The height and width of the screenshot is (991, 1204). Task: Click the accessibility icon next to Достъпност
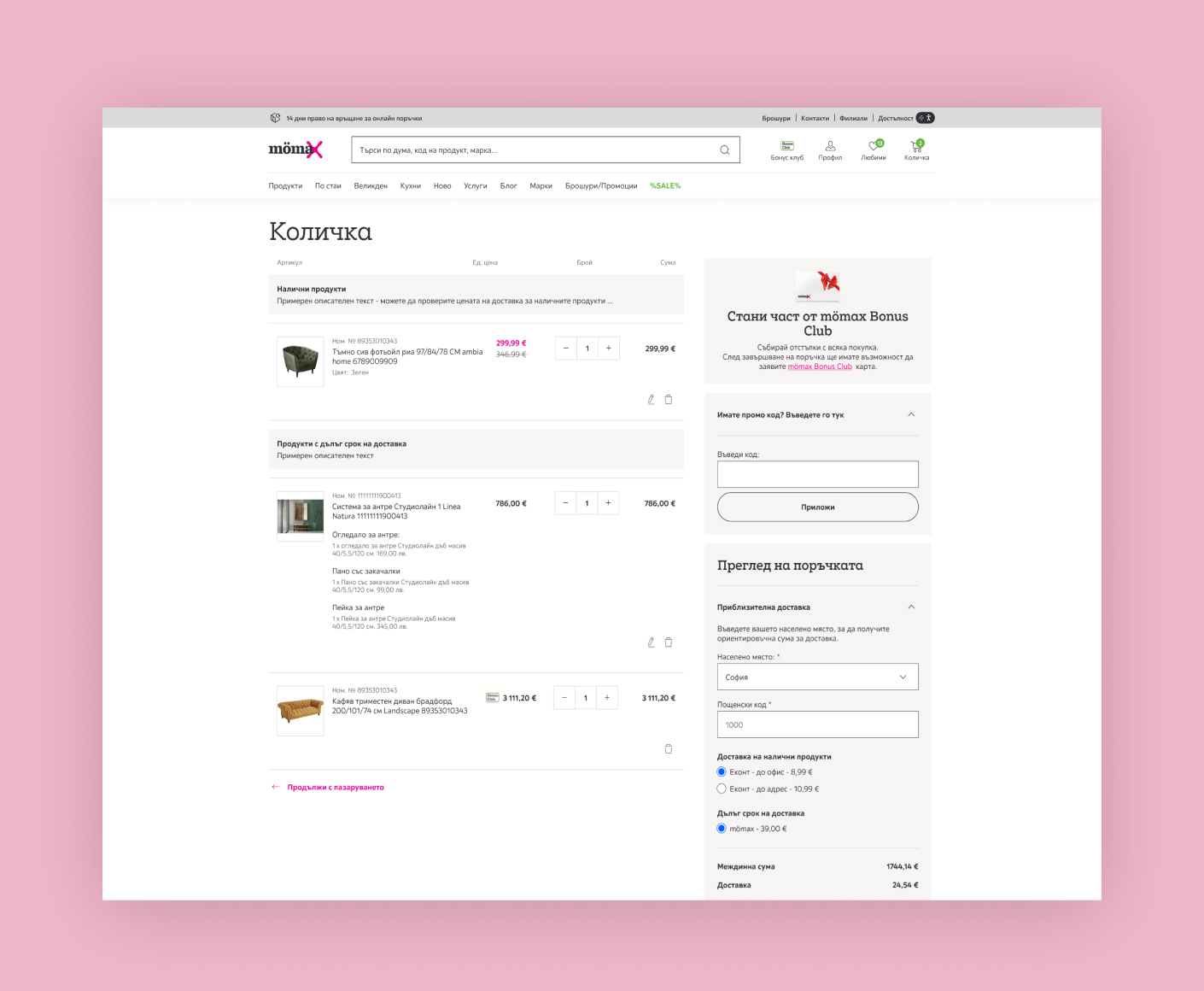coord(925,118)
